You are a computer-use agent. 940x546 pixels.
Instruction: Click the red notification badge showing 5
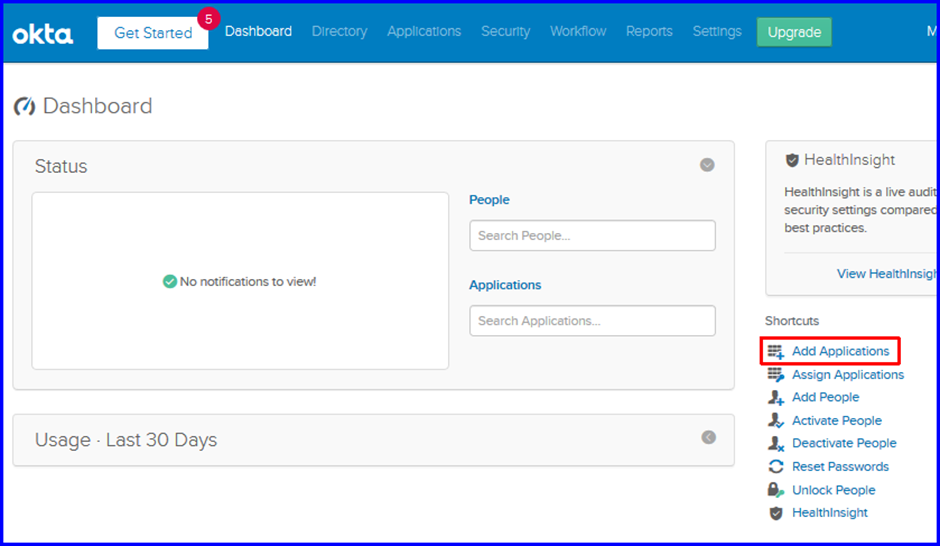(x=209, y=19)
